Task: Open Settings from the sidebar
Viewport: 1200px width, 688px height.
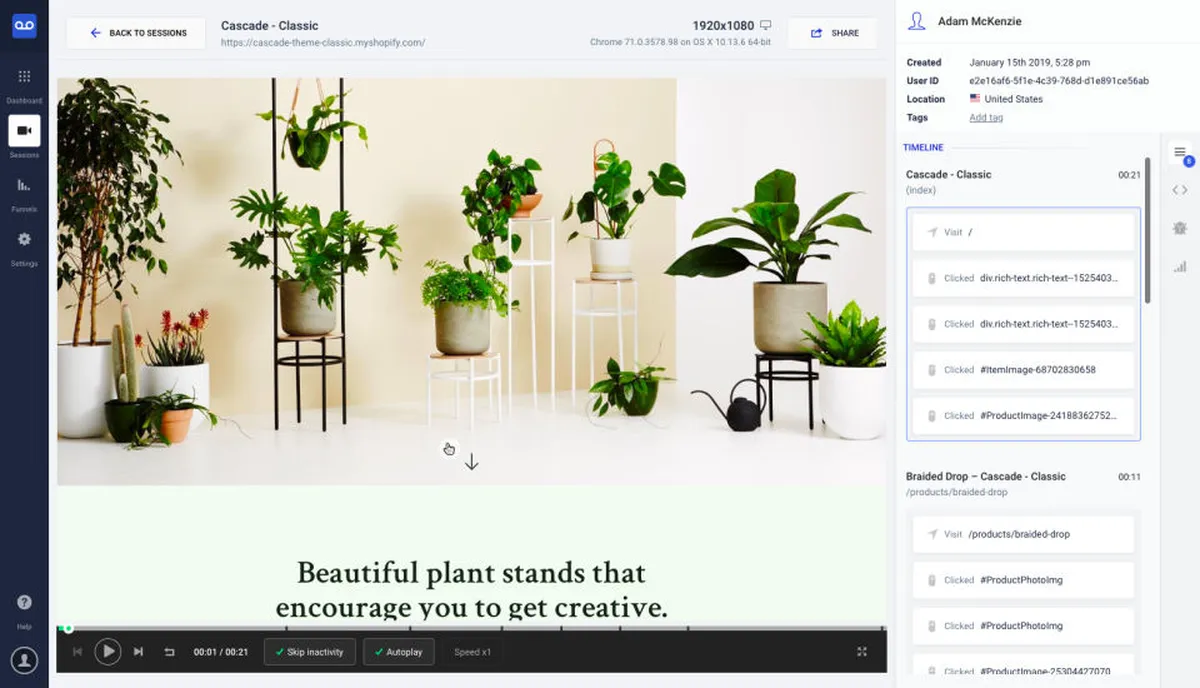Action: point(24,248)
